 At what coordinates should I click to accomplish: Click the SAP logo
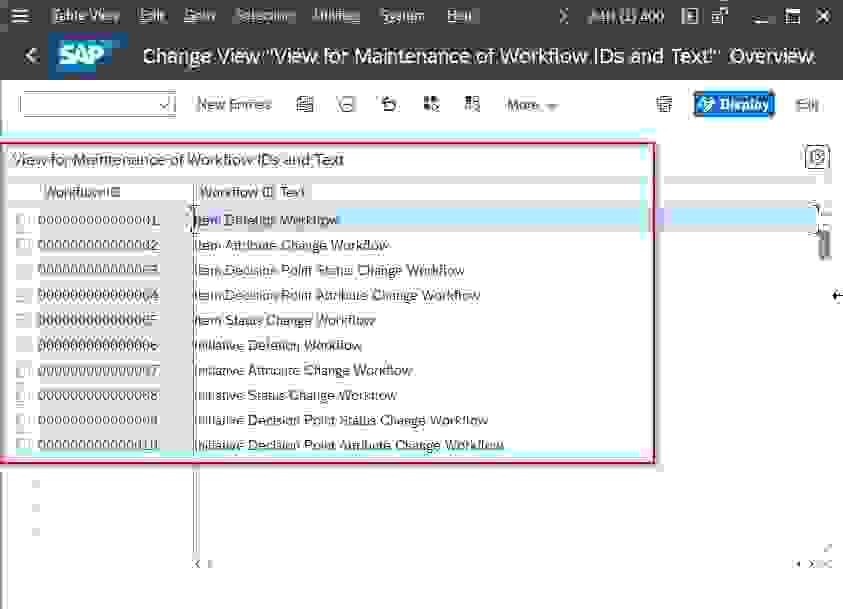pyautogui.click(x=82, y=55)
